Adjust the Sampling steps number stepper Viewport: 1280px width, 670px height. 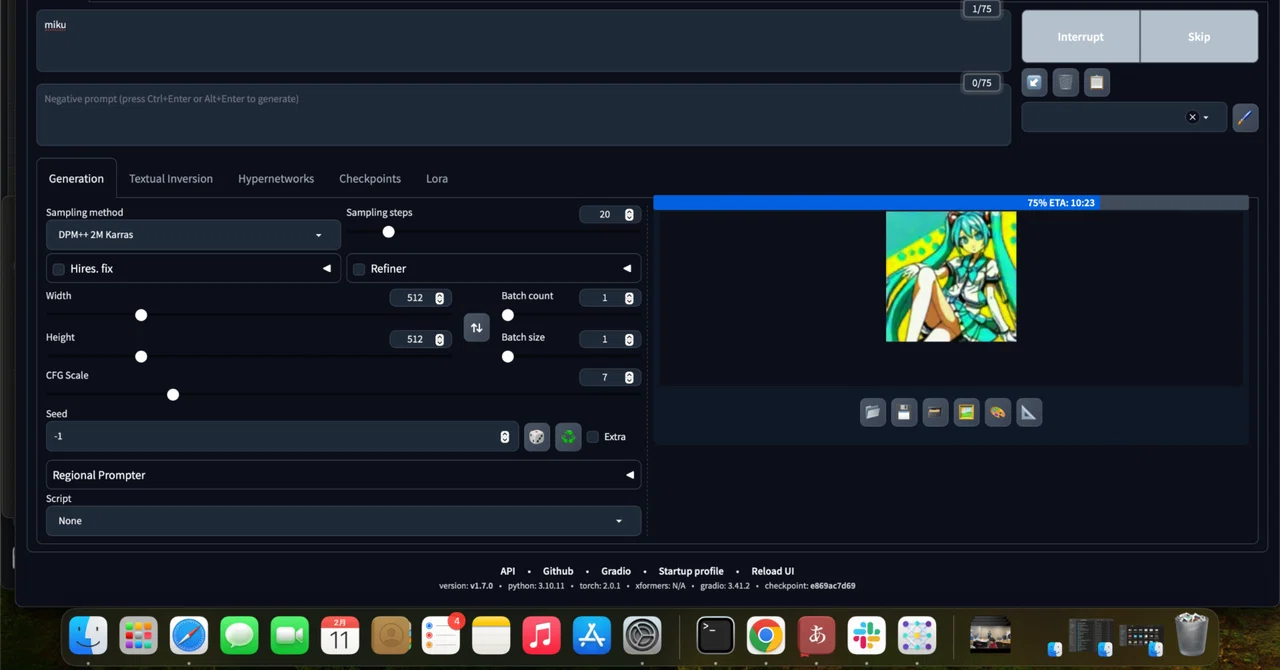(629, 214)
